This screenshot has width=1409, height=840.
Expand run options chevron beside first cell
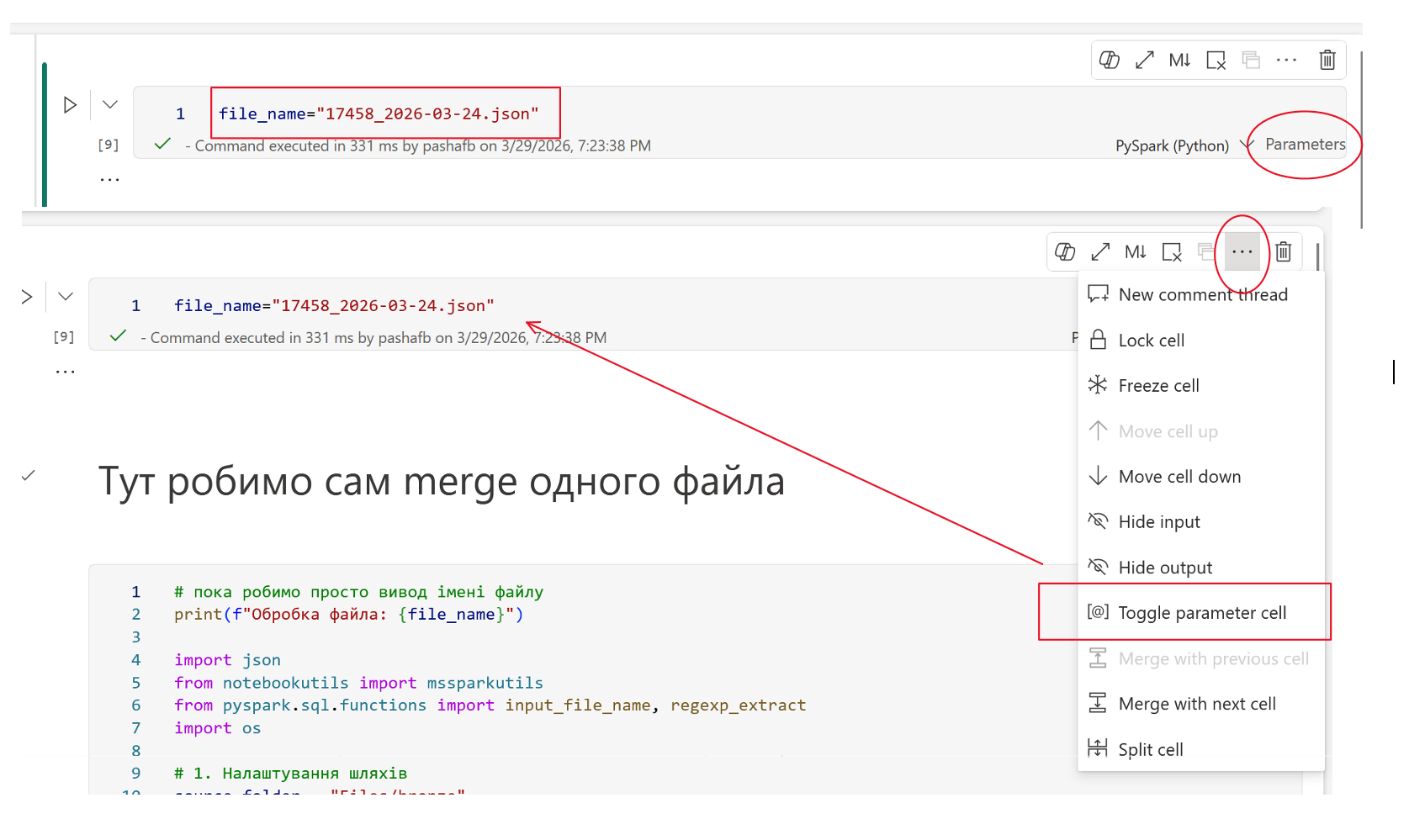point(110,104)
